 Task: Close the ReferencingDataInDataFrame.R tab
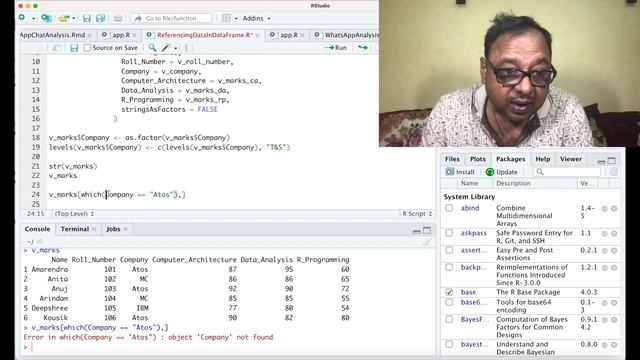(258, 36)
